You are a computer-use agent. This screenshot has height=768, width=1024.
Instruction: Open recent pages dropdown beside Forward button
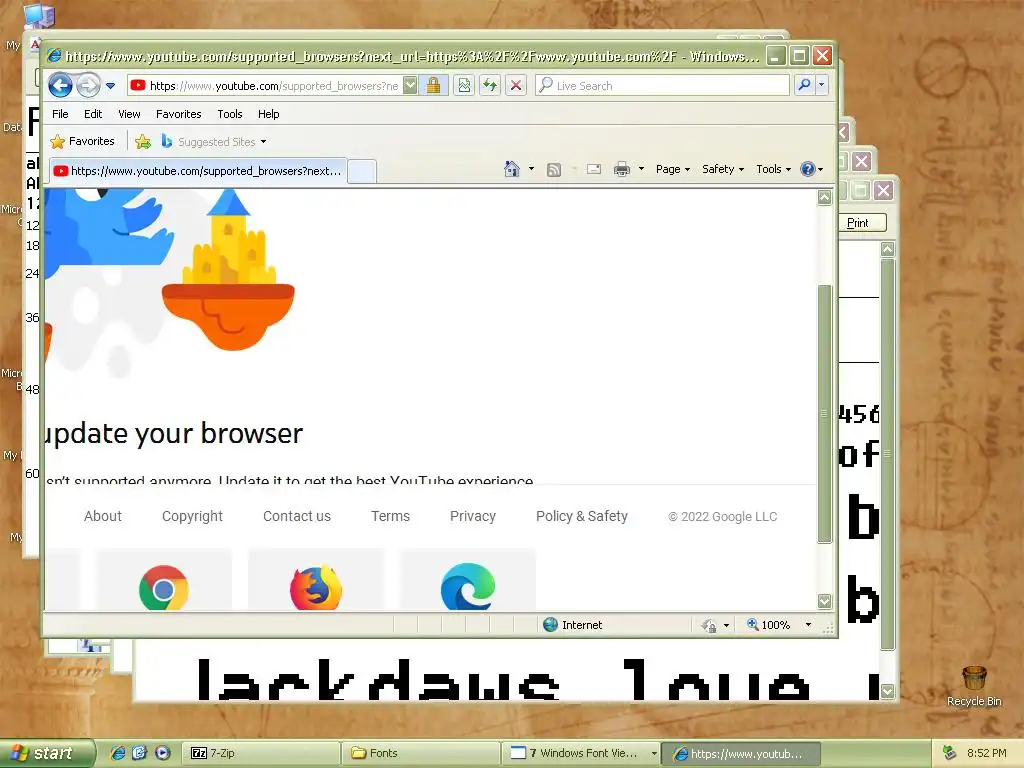tap(110, 86)
